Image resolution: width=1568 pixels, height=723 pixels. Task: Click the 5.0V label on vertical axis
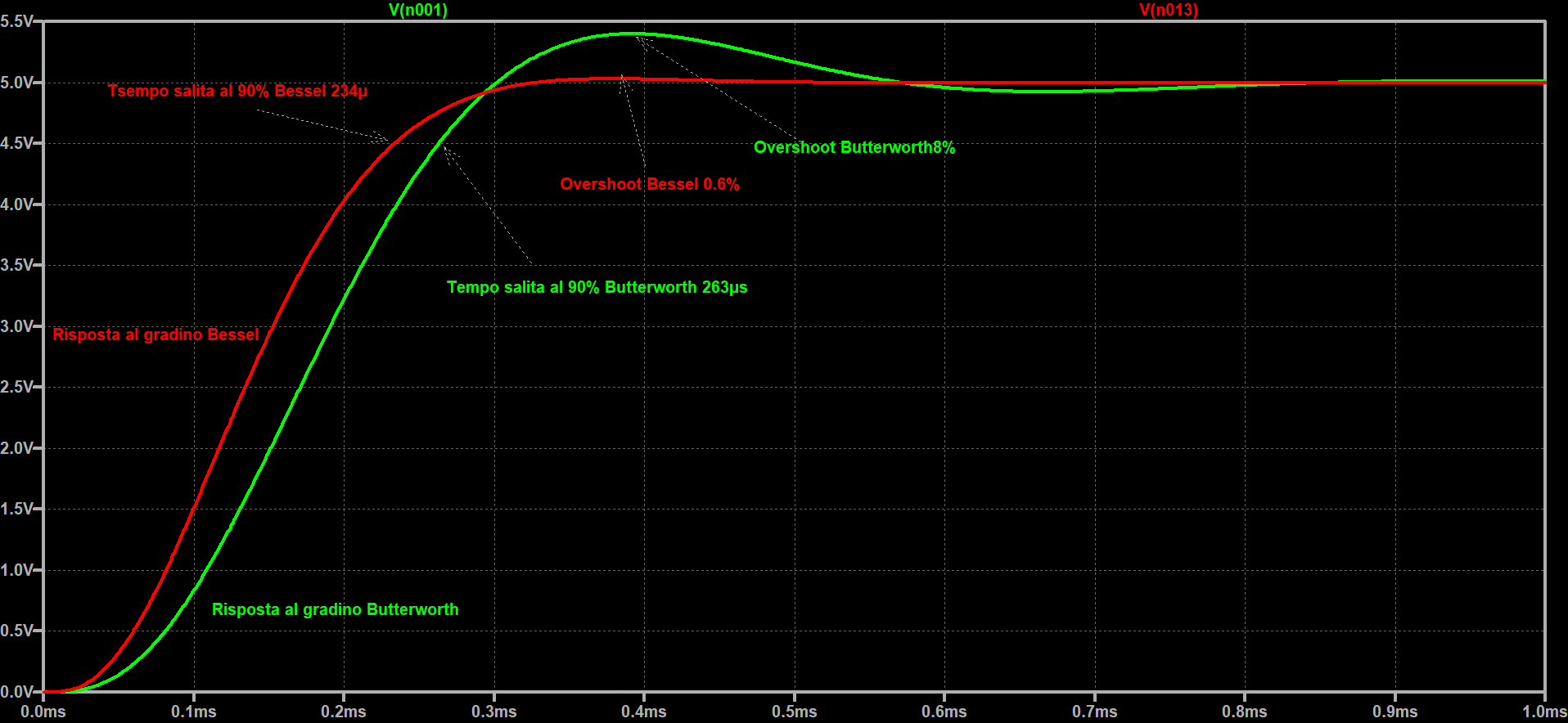point(16,83)
